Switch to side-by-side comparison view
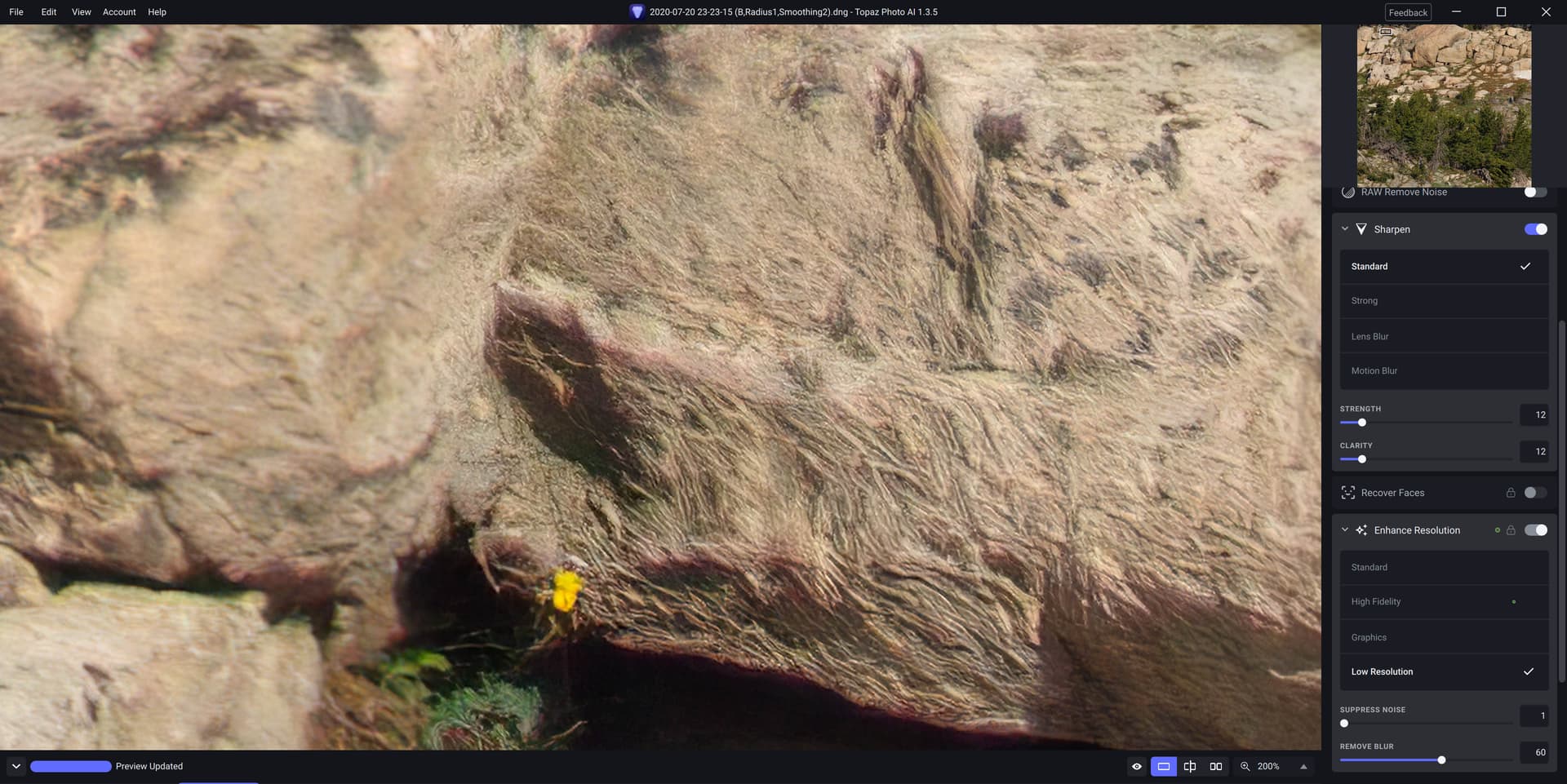 [x=1215, y=766]
